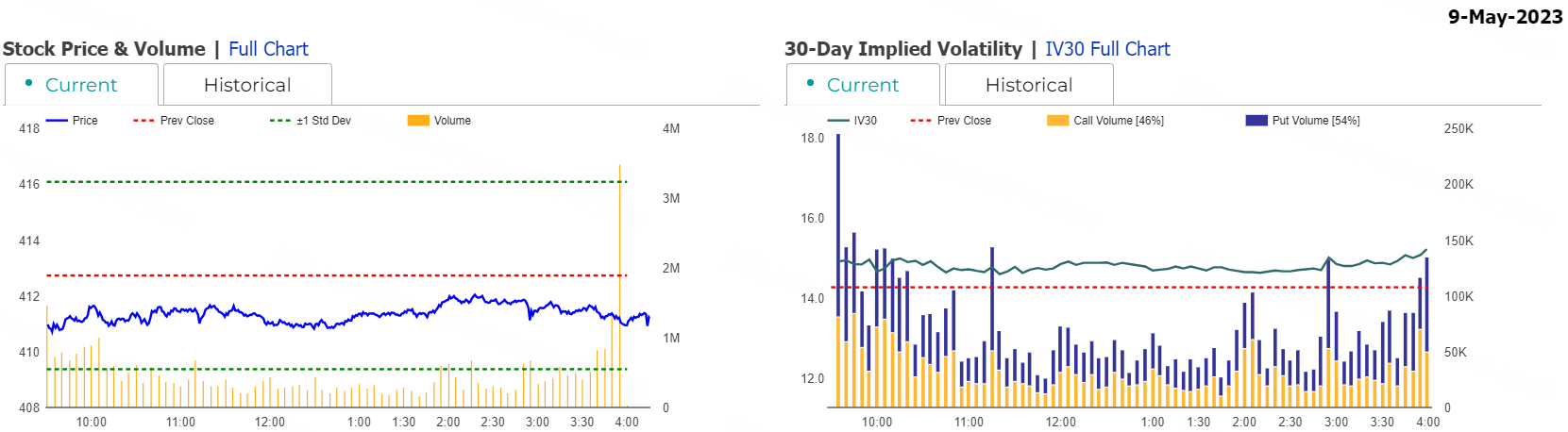Select the Current tab under Stock Price & Volume
Screen dimensions: 1568x432
(81, 85)
